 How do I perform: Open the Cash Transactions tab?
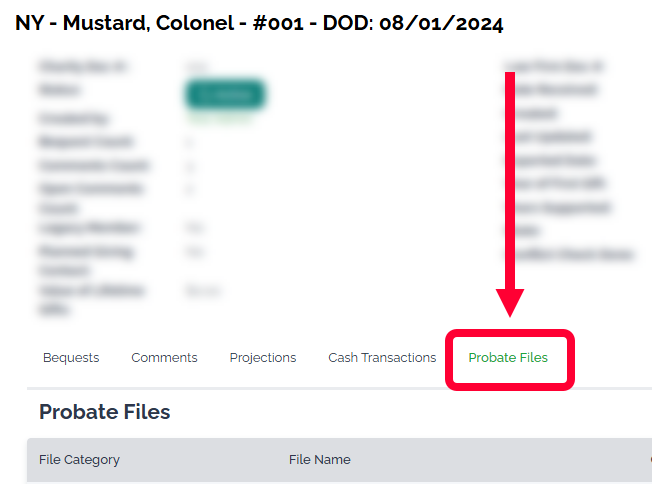click(x=382, y=358)
